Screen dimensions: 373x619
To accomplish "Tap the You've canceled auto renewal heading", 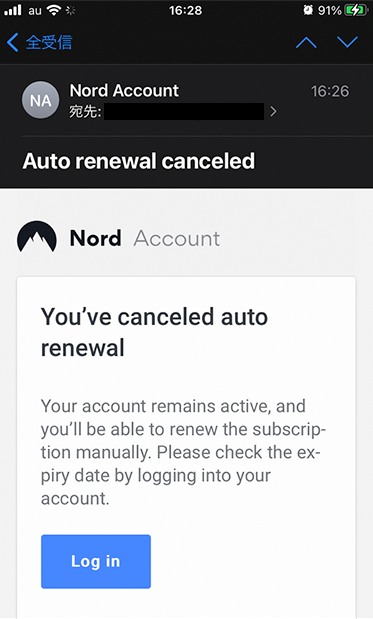I will pos(154,332).
